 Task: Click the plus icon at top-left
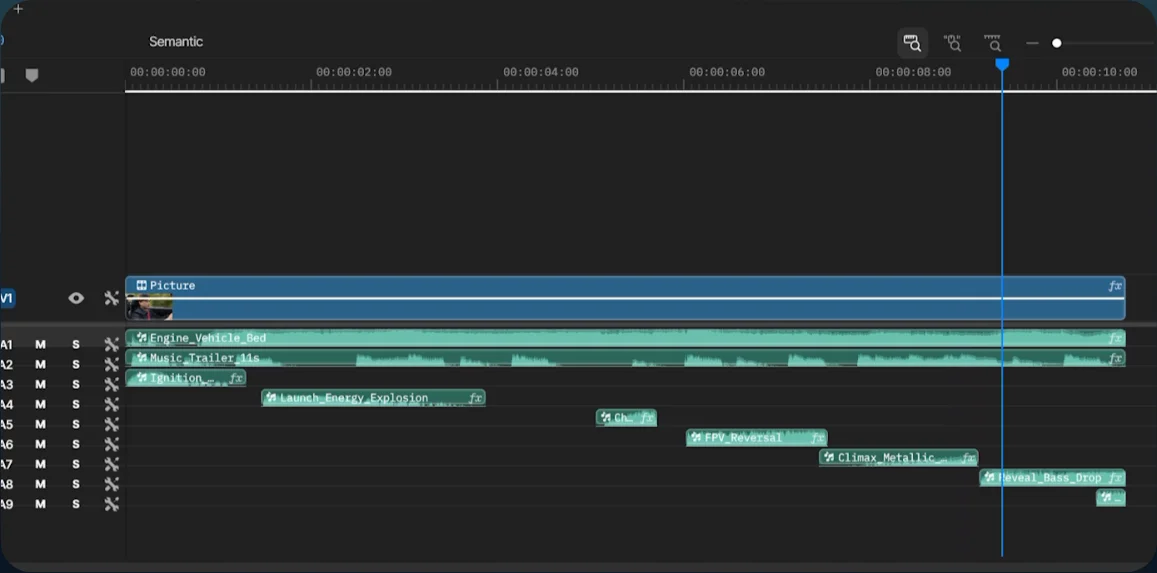pos(18,9)
